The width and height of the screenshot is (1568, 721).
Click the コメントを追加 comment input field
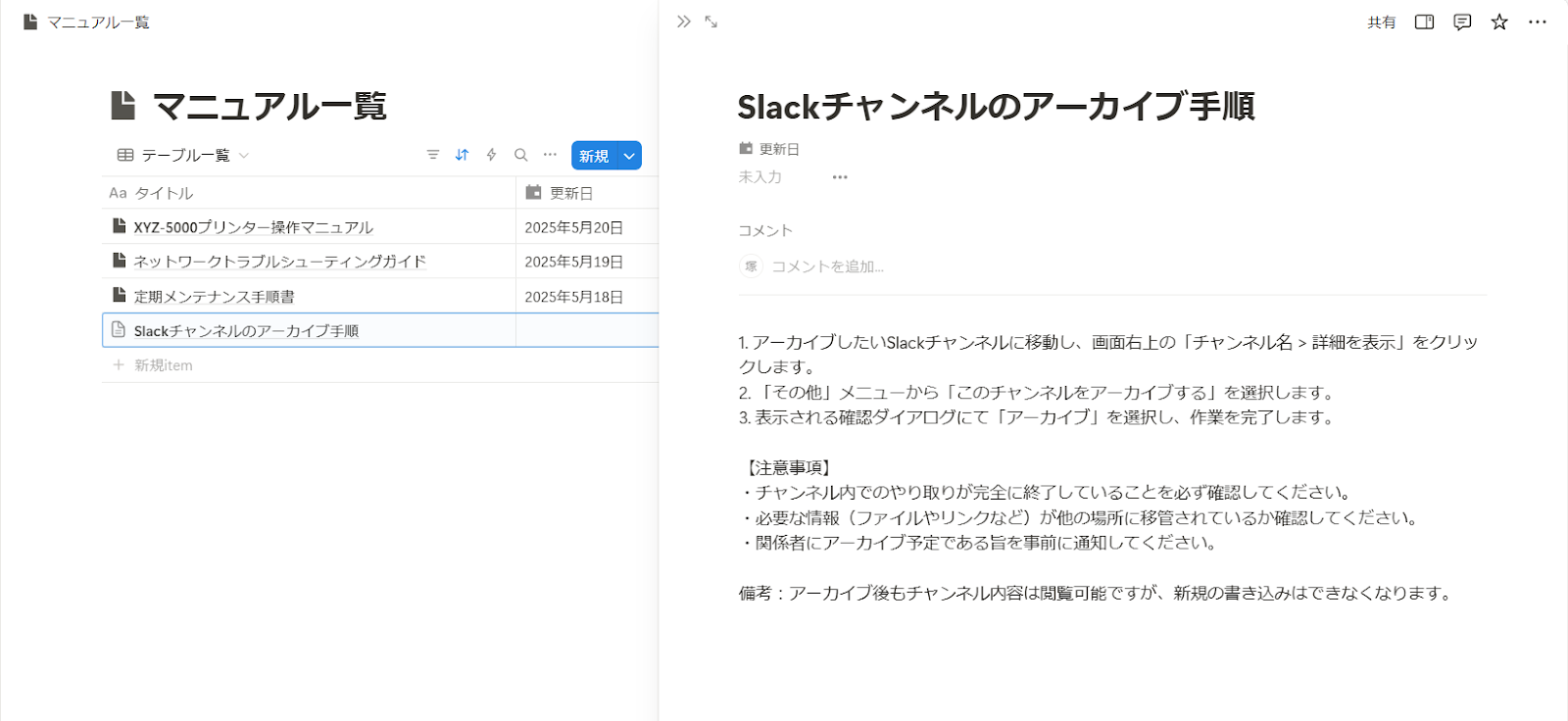827,266
